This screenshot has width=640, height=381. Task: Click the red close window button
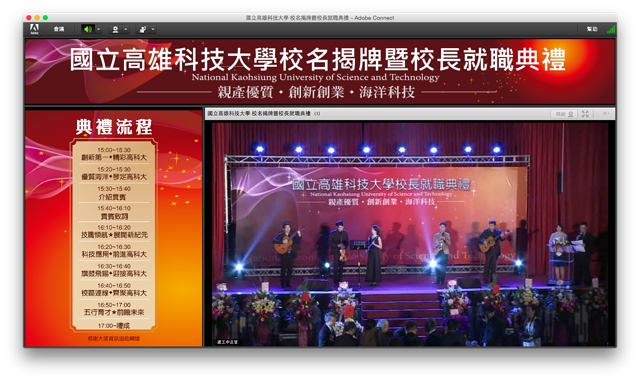[x=29, y=18]
